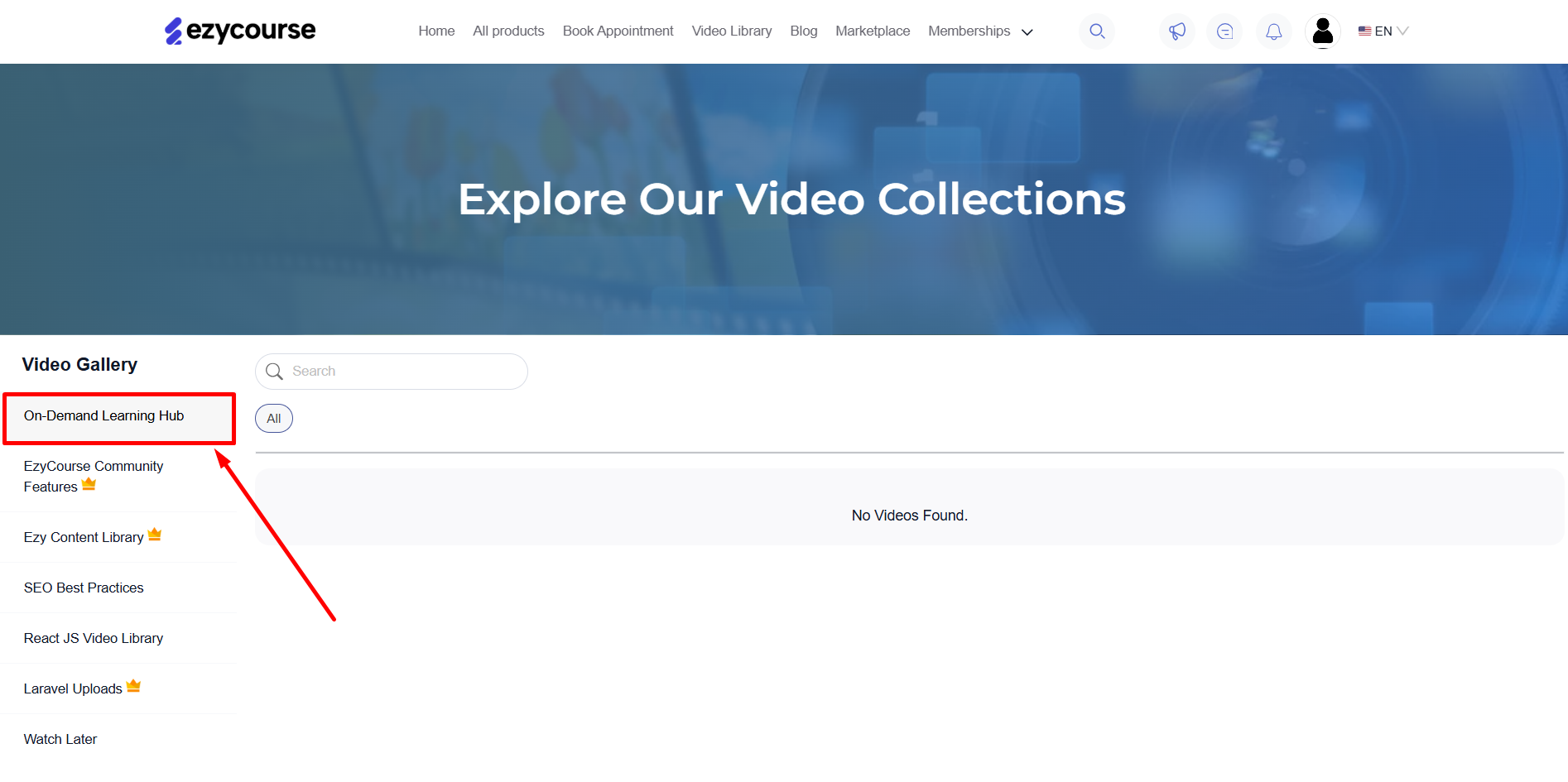The image size is (1568, 782).
Task: Open the user profile avatar
Action: click(1322, 31)
